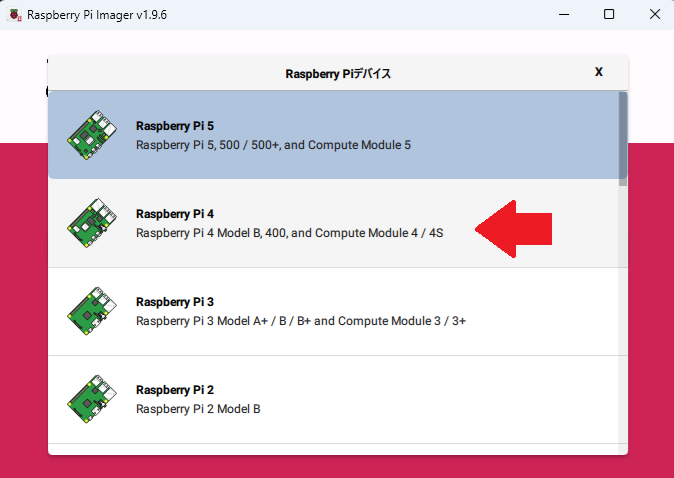Minimize the Raspberry Pi Imager window
This screenshot has height=478, width=674.
click(x=562, y=15)
